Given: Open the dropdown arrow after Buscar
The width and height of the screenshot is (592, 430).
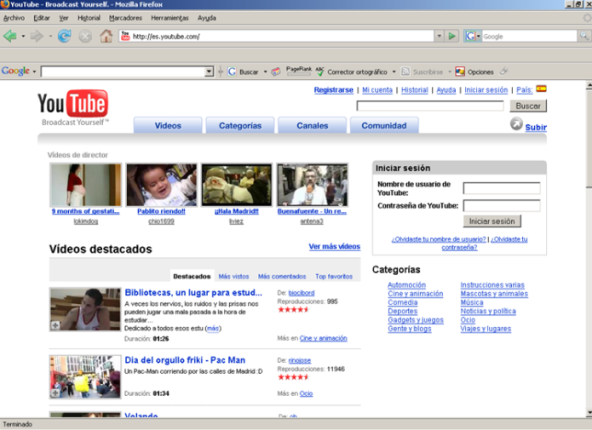Looking at the screenshot, I should 265,72.
